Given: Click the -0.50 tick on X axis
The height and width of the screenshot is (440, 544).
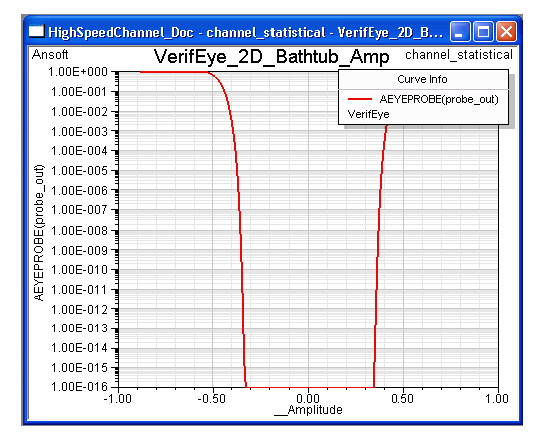Looking at the screenshot, I should (x=212, y=398).
